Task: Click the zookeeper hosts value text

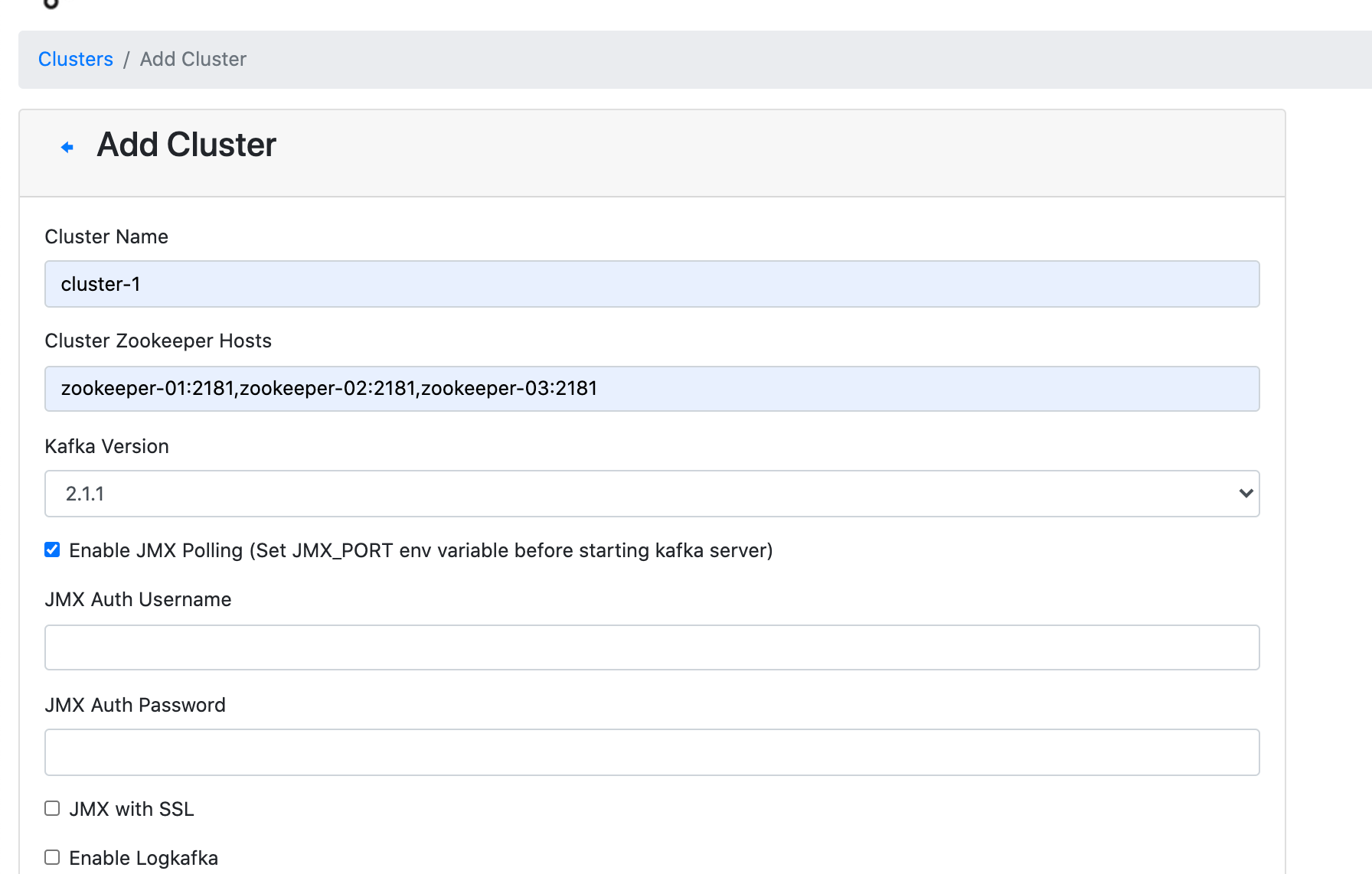Action: 329,388
